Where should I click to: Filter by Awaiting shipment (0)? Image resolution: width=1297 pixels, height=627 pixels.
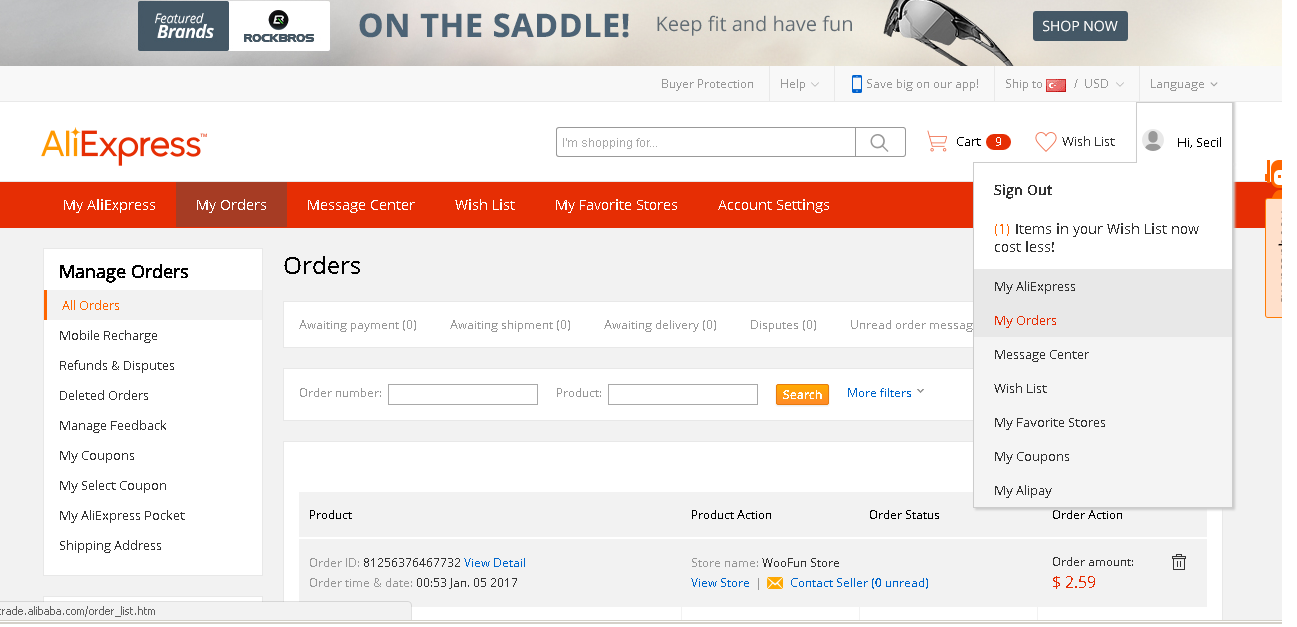(x=510, y=325)
